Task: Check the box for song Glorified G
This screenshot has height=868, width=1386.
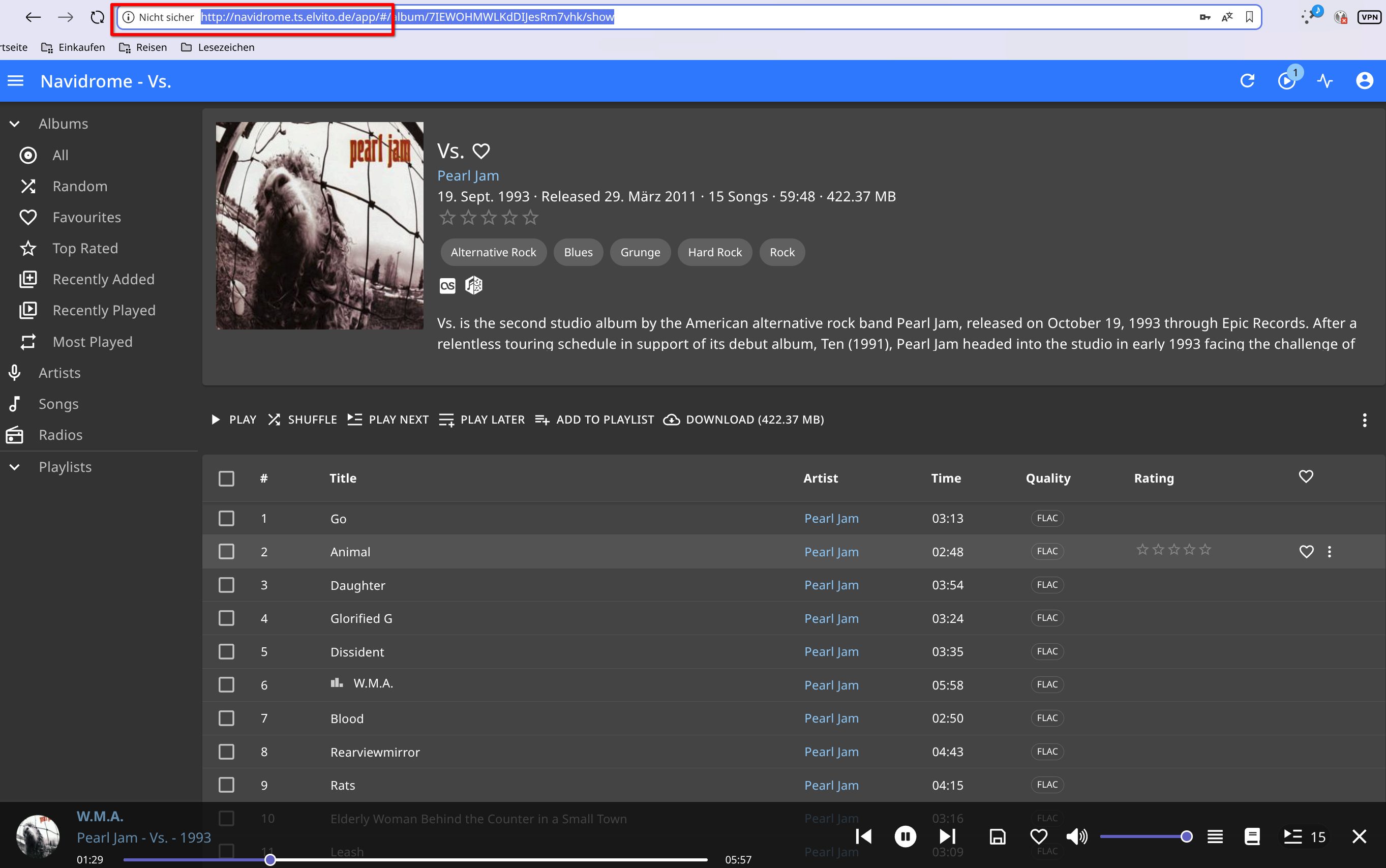Action: click(x=227, y=618)
